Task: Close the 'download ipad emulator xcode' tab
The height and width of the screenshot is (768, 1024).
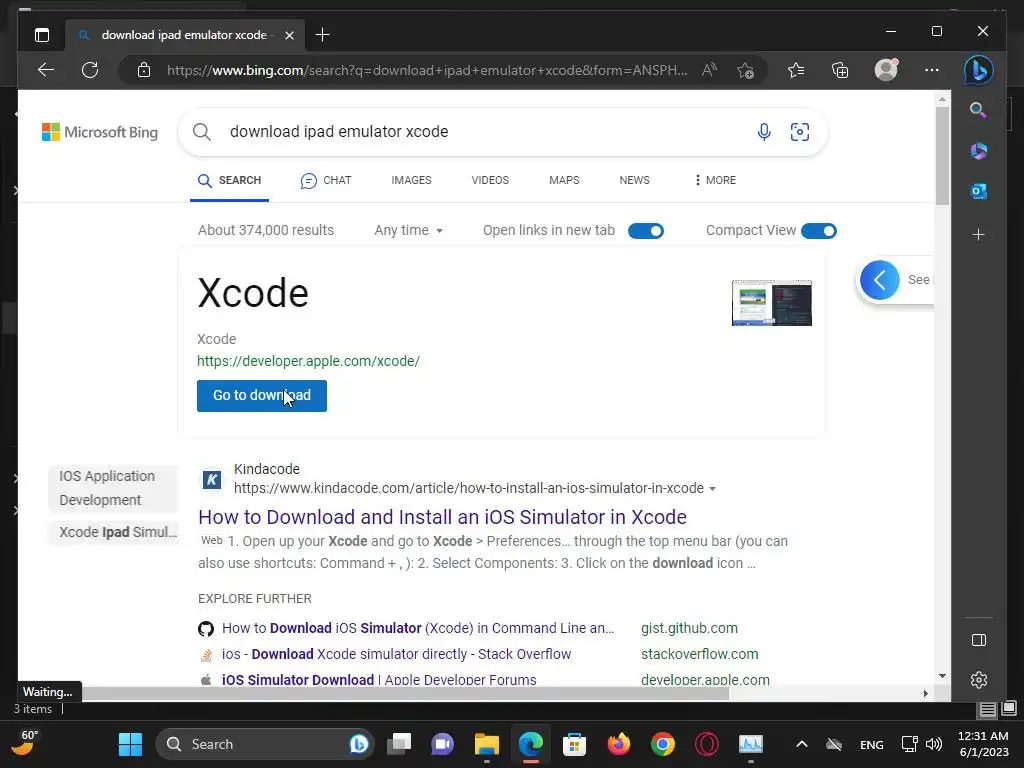Action: pyautogui.click(x=289, y=35)
